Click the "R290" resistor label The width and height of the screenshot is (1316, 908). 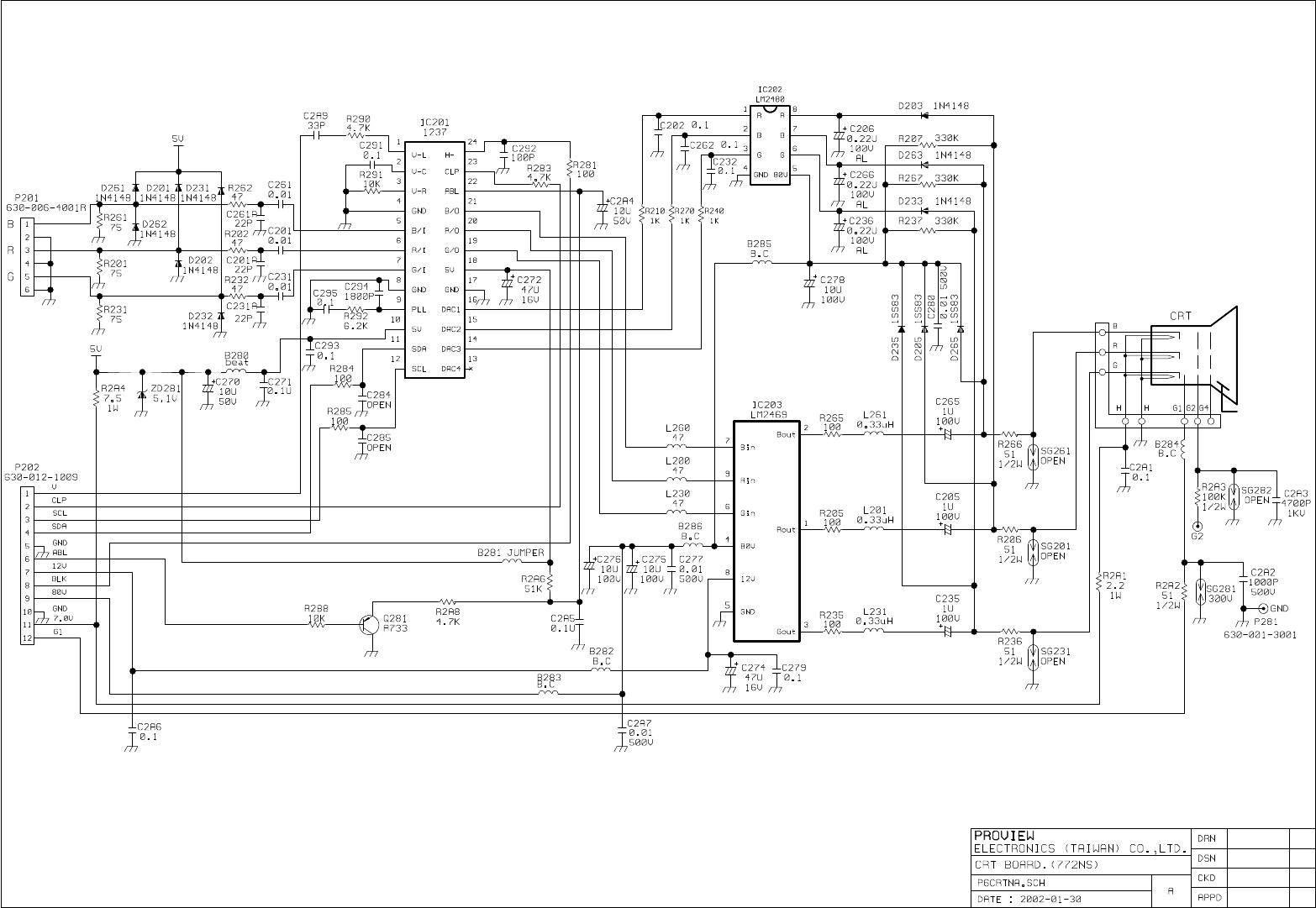[358, 119]
